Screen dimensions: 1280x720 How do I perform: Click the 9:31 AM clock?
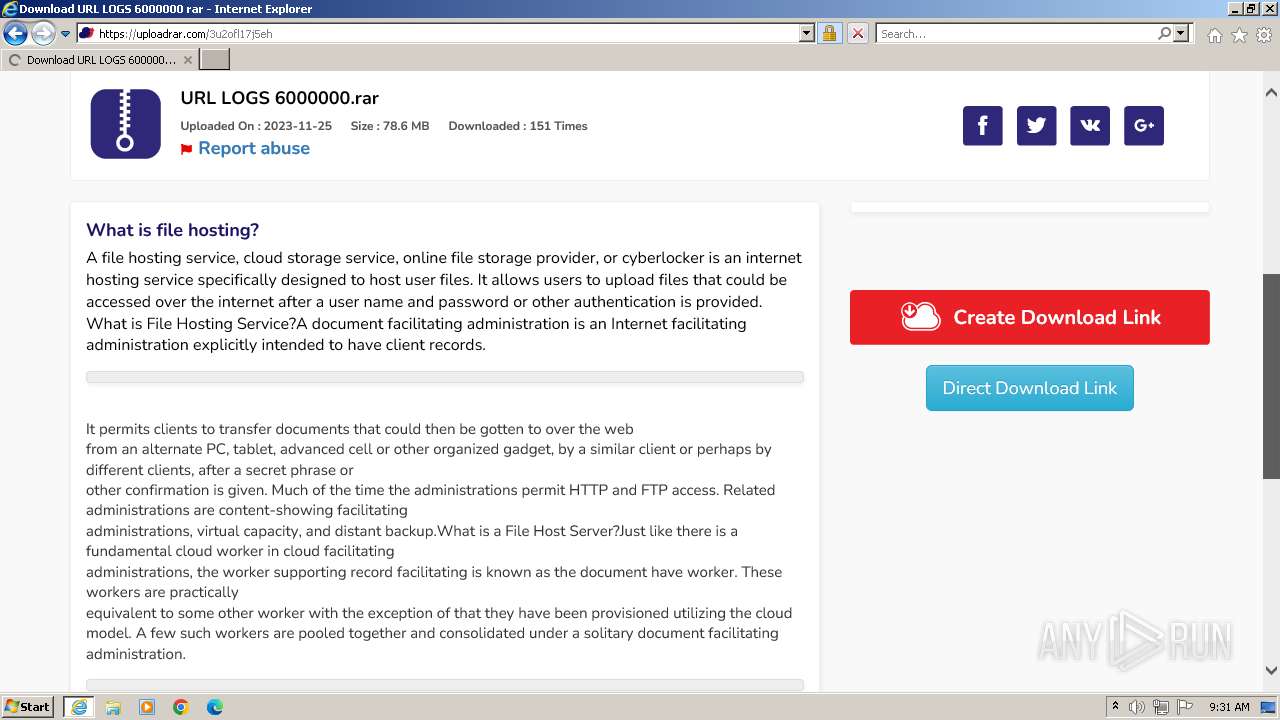pyautogui.click(x=1229, y=707)
